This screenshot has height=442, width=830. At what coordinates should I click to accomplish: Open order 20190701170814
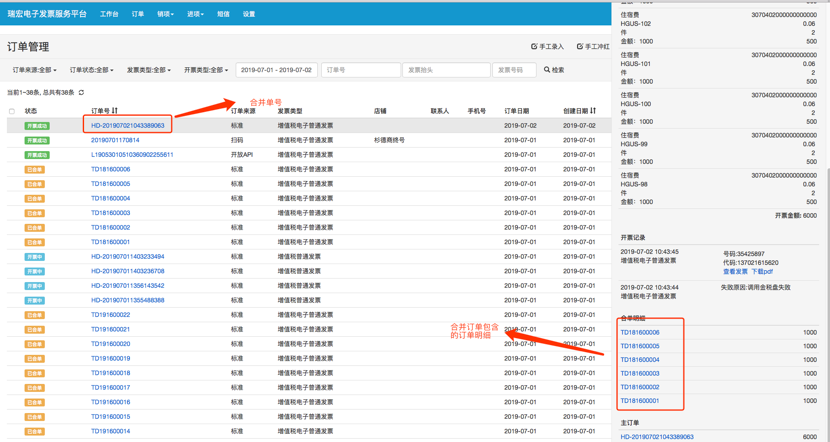click(115, 140)
